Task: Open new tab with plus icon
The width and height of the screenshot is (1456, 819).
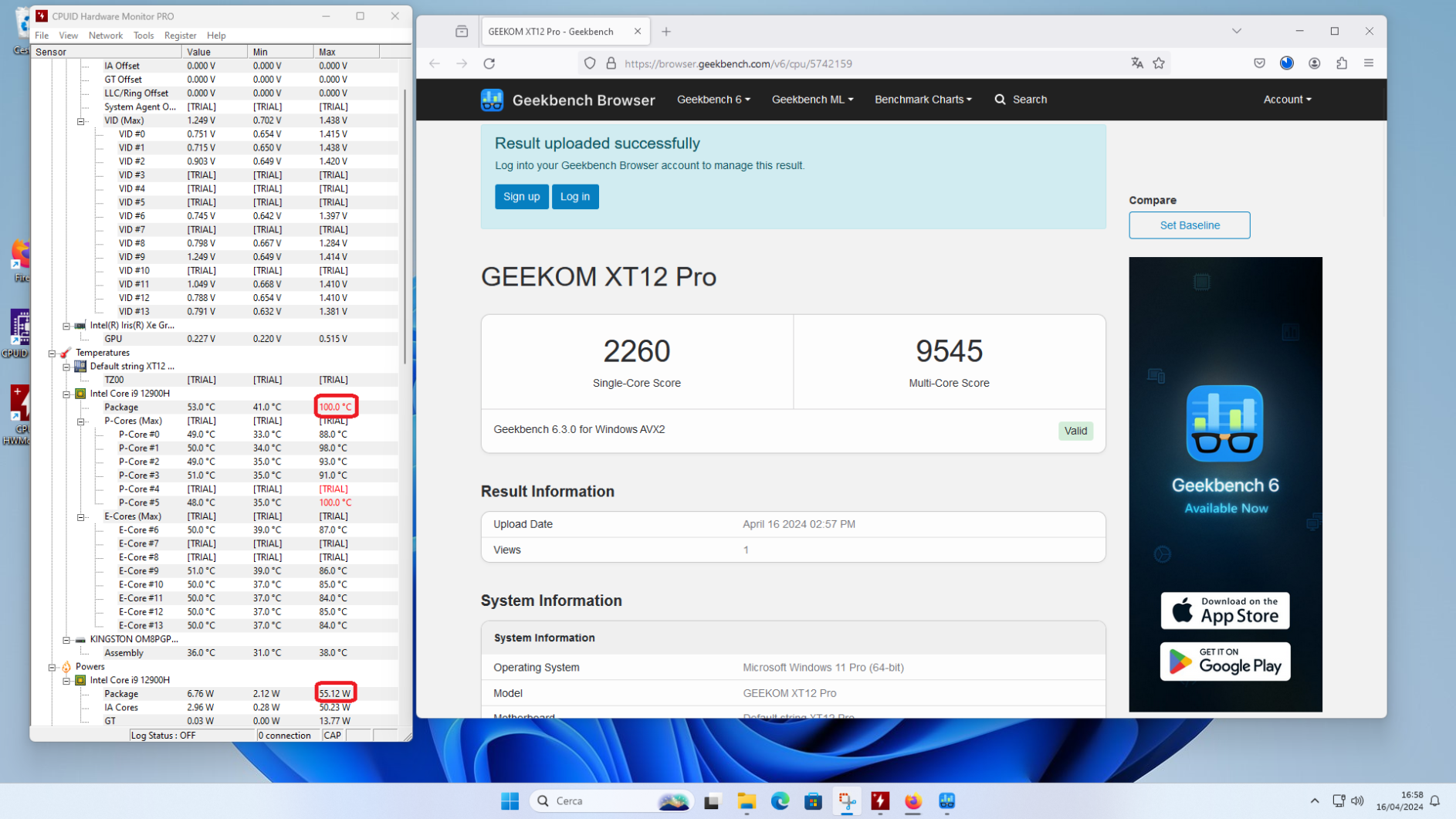Action: (x=666, y=32)
